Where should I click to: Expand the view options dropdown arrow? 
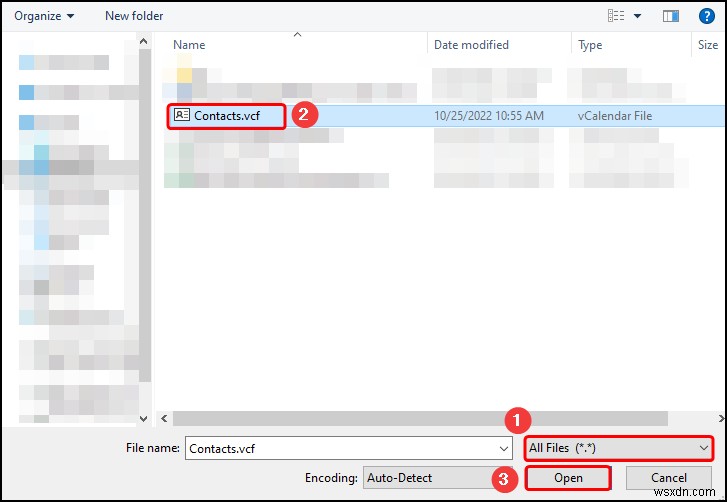pyautogui.click(x=638, y=16)
